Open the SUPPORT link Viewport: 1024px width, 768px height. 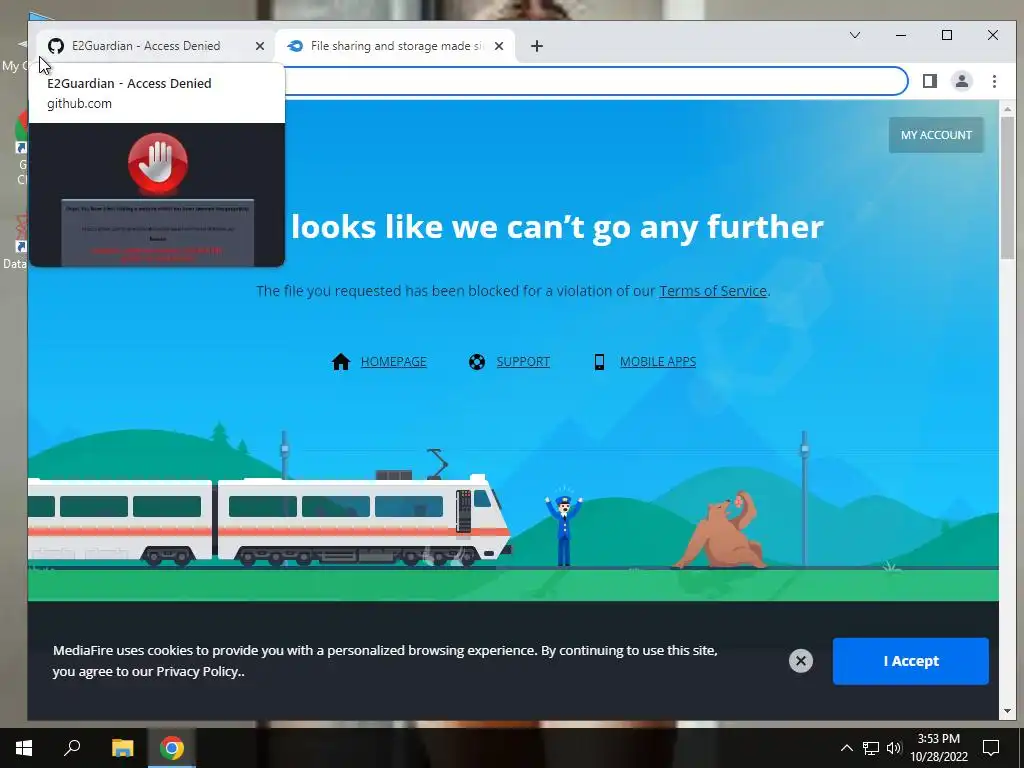pyautogui.click(x=523, y=362)
